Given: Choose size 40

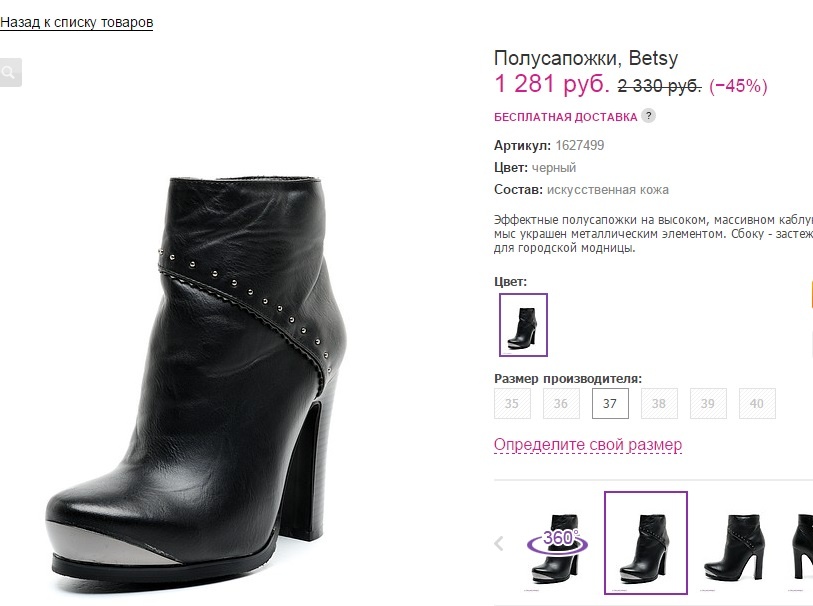Looking at the screenshot, I should coord(756,404).
